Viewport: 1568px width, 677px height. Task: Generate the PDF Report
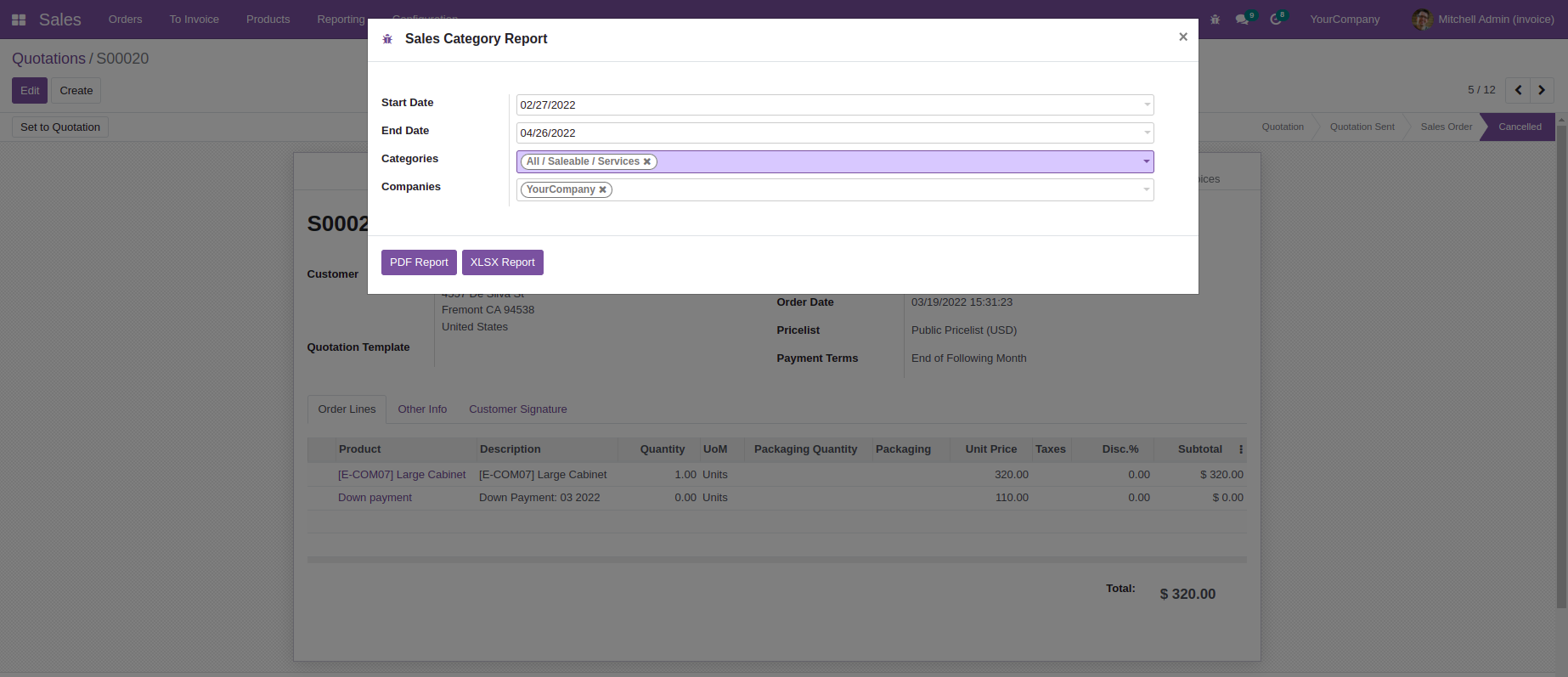pyautogui.click(x=419, y=262)
